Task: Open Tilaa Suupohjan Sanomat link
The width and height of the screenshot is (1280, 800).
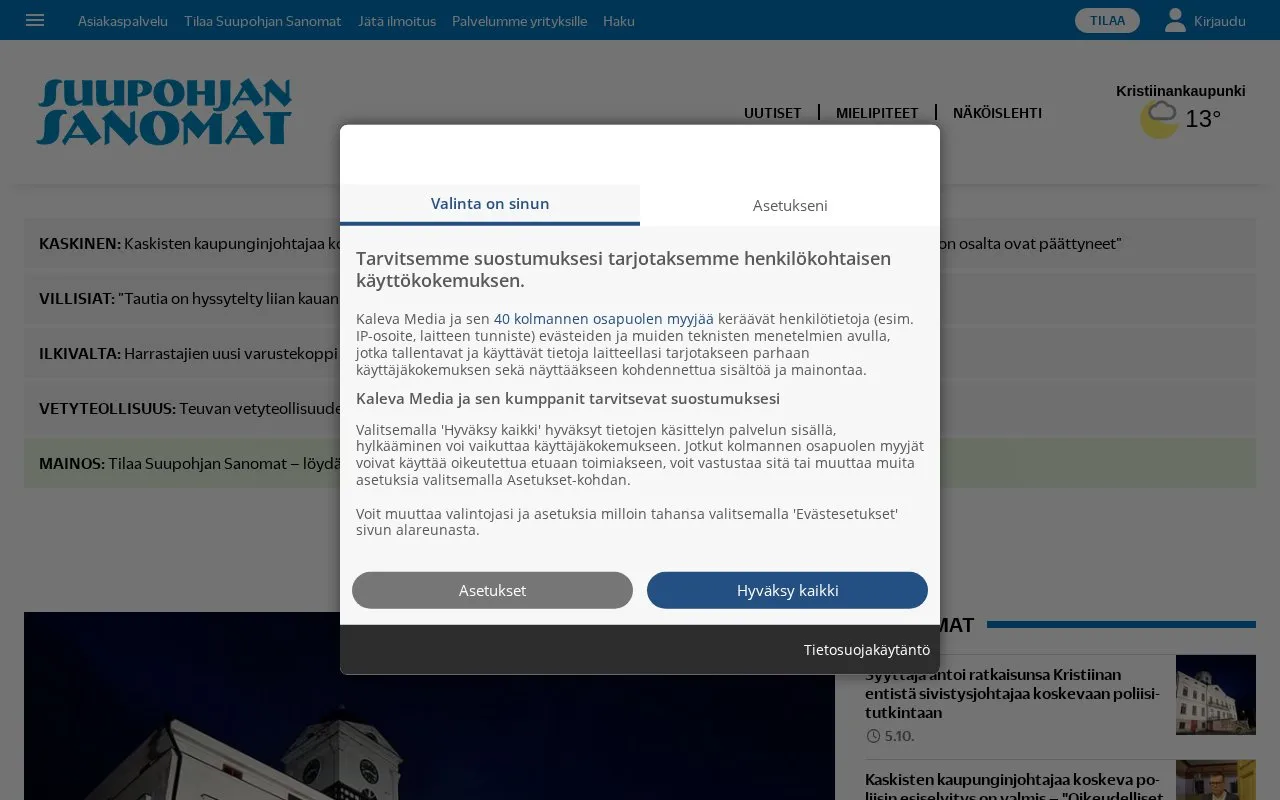Action: click(x=263, y=21)
